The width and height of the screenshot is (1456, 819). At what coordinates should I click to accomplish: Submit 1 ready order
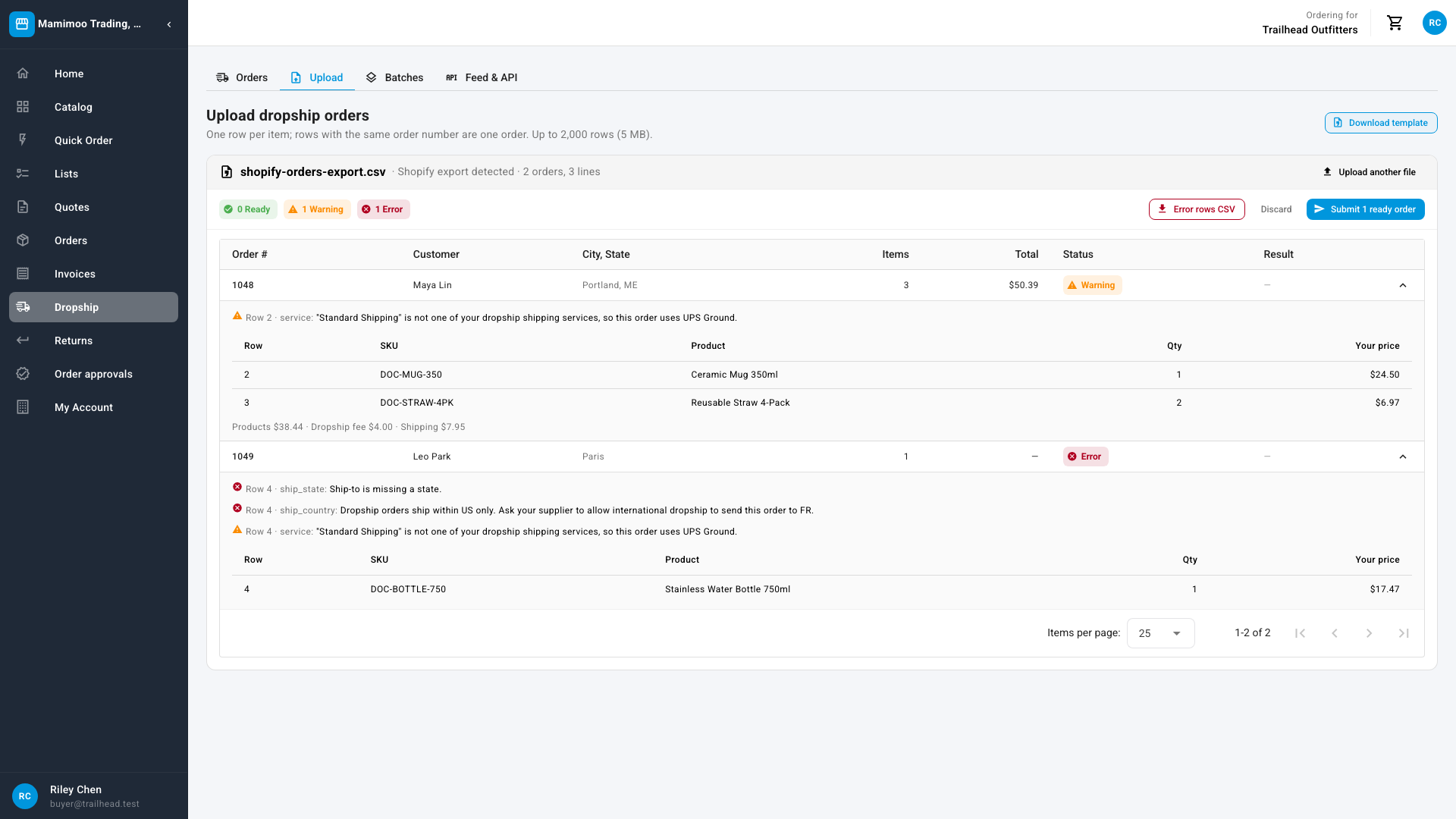tap(1365, 209)
